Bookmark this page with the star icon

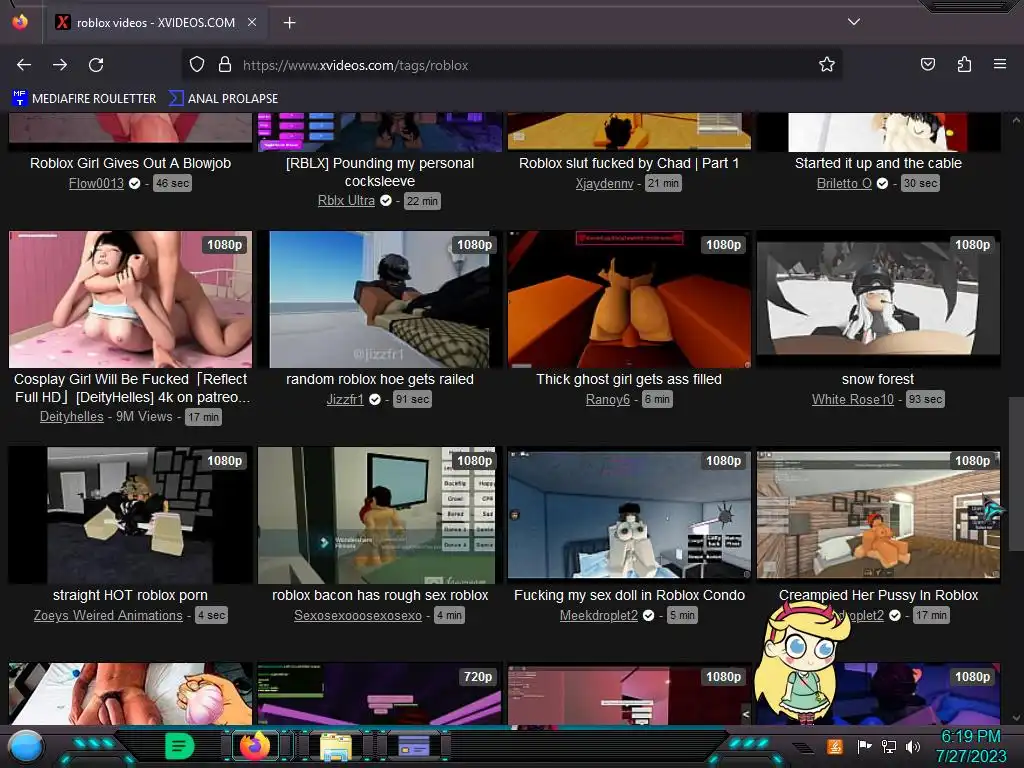click(x=827, y=65)
